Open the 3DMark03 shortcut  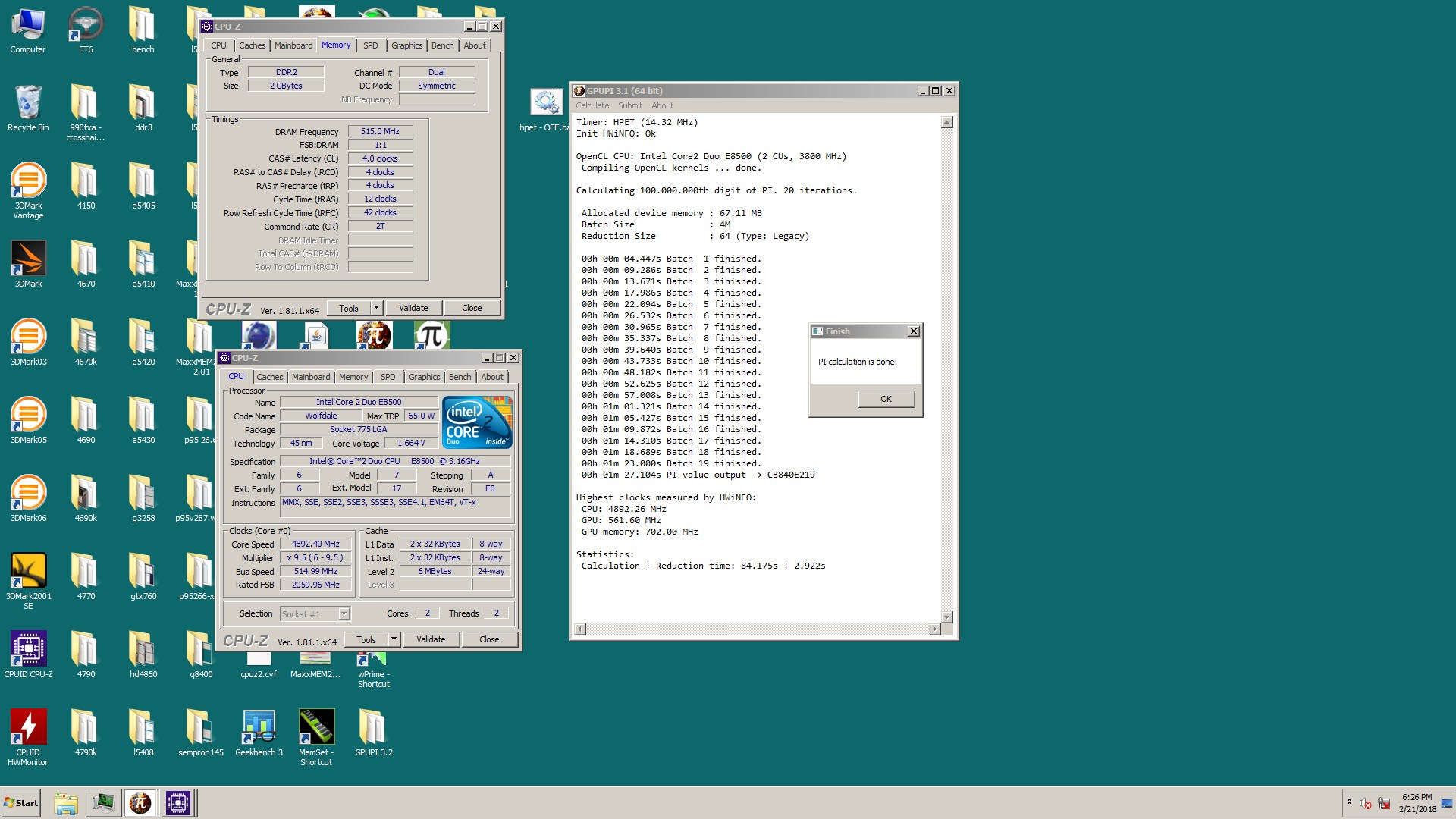point(28,343)
